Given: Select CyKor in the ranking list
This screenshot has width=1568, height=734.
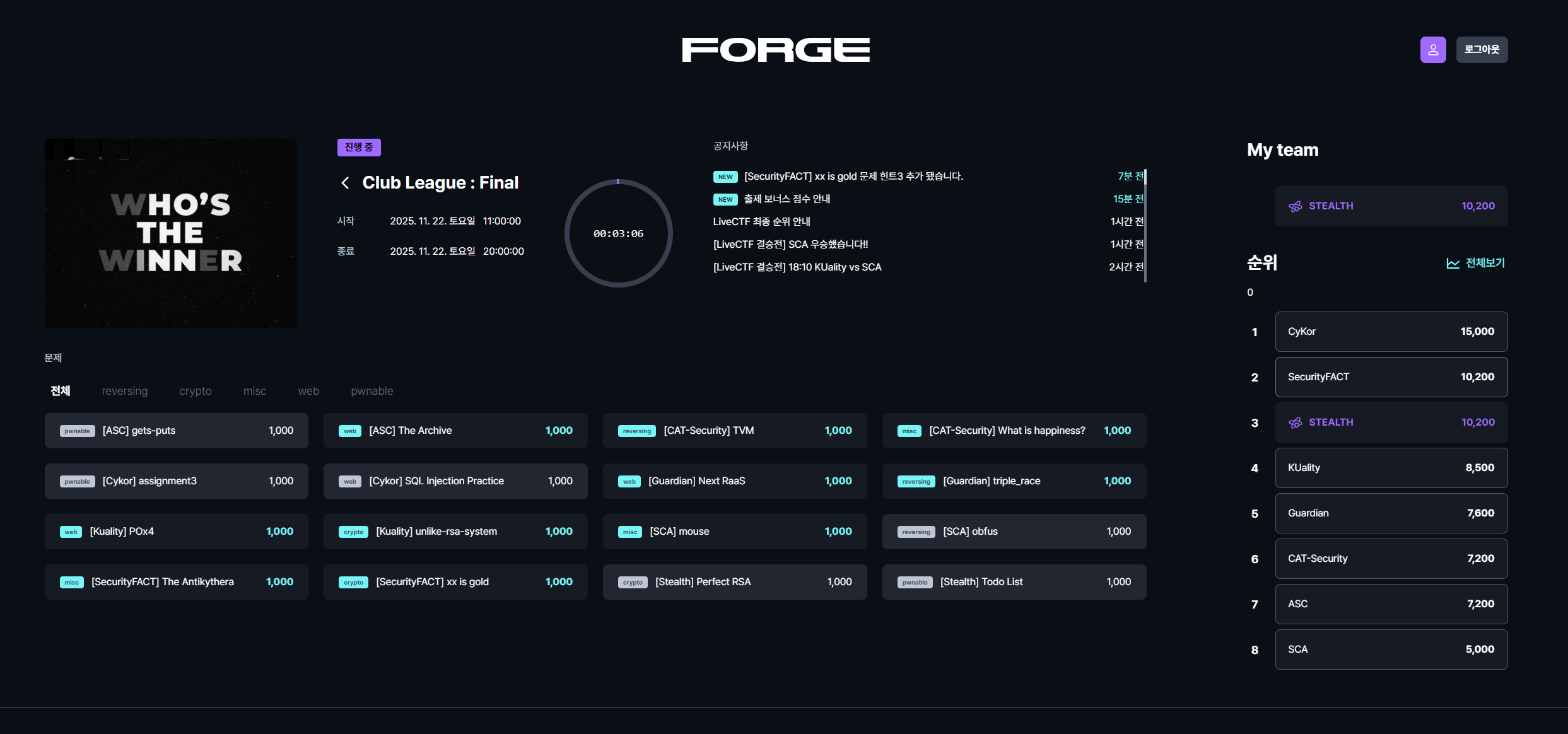Looking at the screenshot, I should tap(1391, 332).
